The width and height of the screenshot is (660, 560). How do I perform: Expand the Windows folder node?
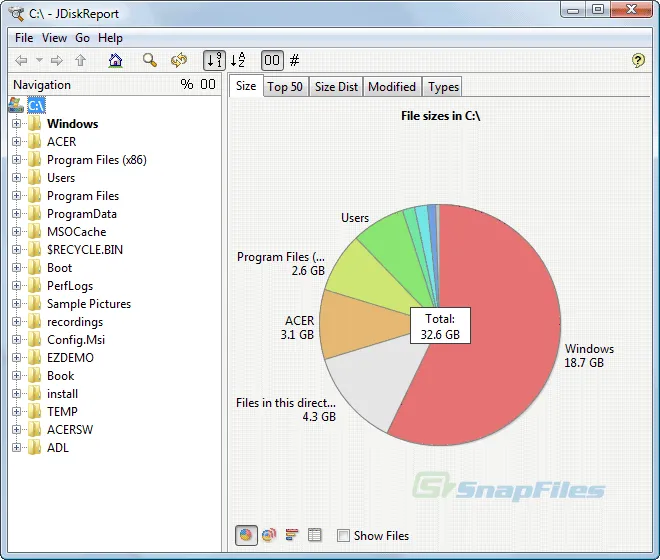[16, 124]
